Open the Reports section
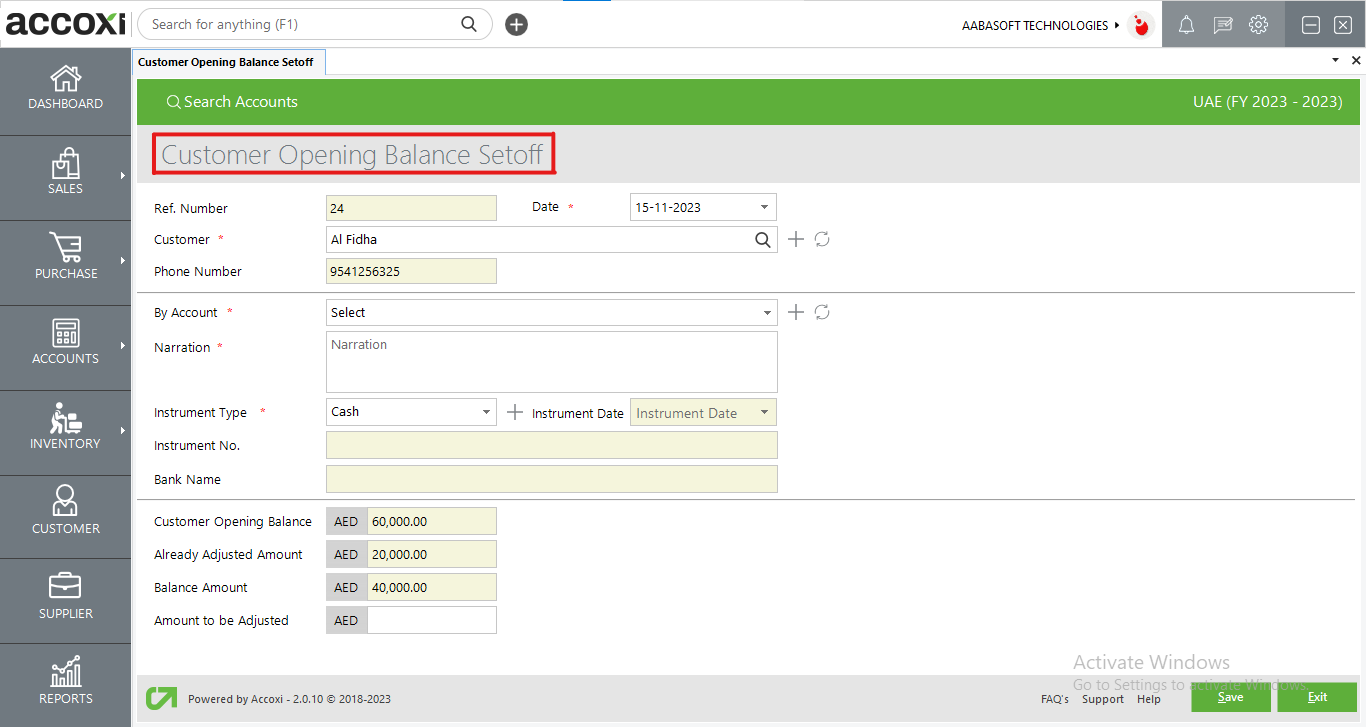Image resolution: width=1366 pixels, height=727 pixels. click(x=65, y=683)
